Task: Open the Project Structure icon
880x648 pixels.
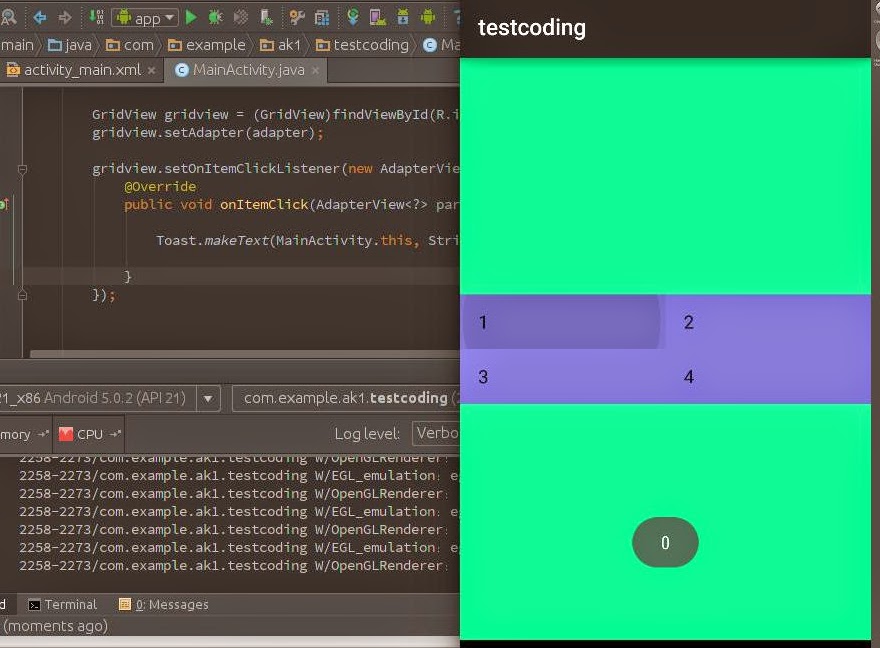Action: click(322, 18)
